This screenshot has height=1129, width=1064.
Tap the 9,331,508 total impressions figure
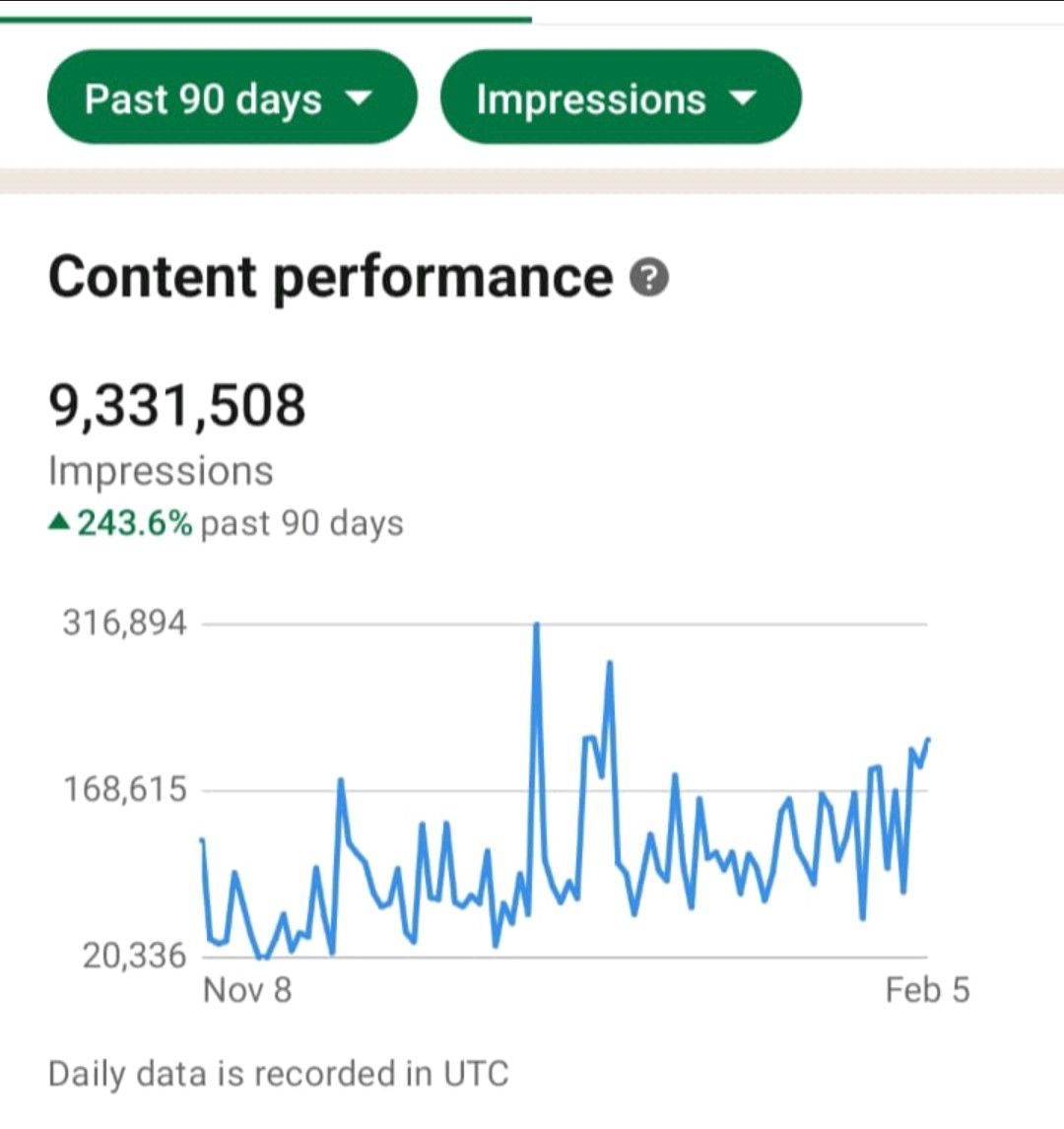pos(177,406)
